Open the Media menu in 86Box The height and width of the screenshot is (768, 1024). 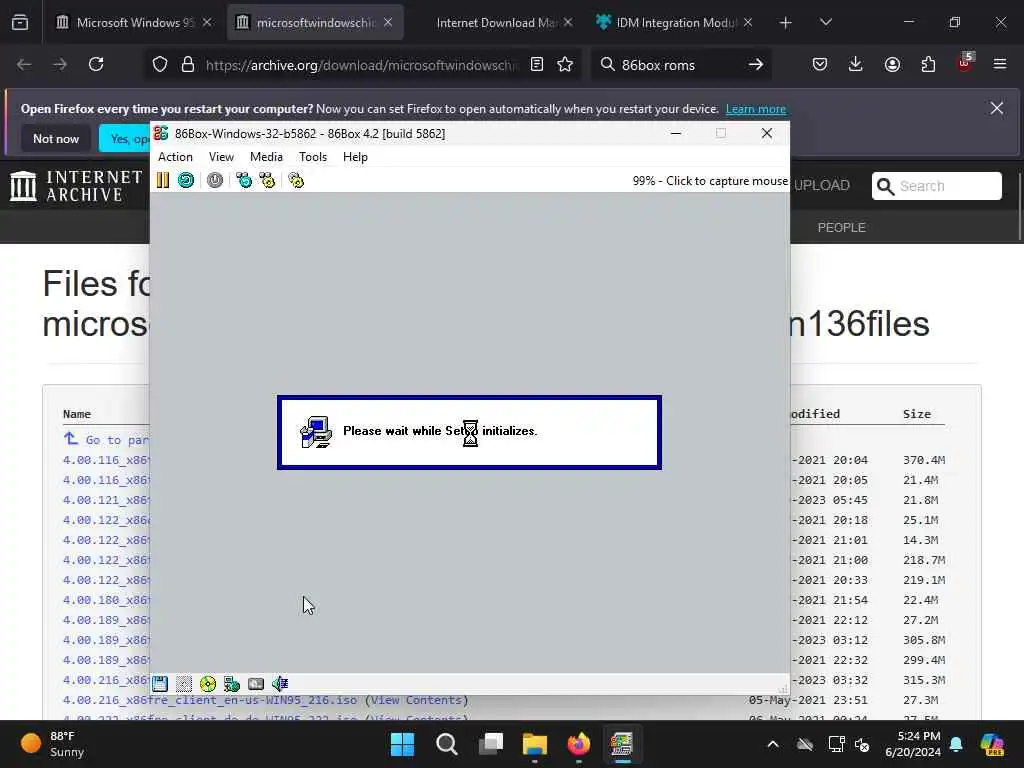coord(266,157)
